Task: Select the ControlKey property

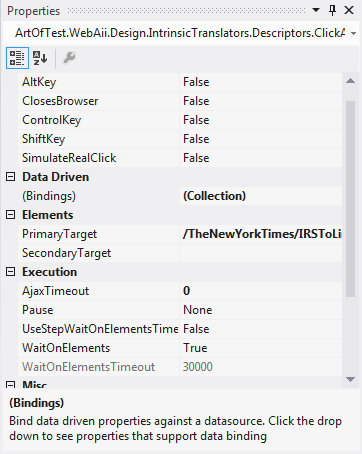Action: coord(99,120)
